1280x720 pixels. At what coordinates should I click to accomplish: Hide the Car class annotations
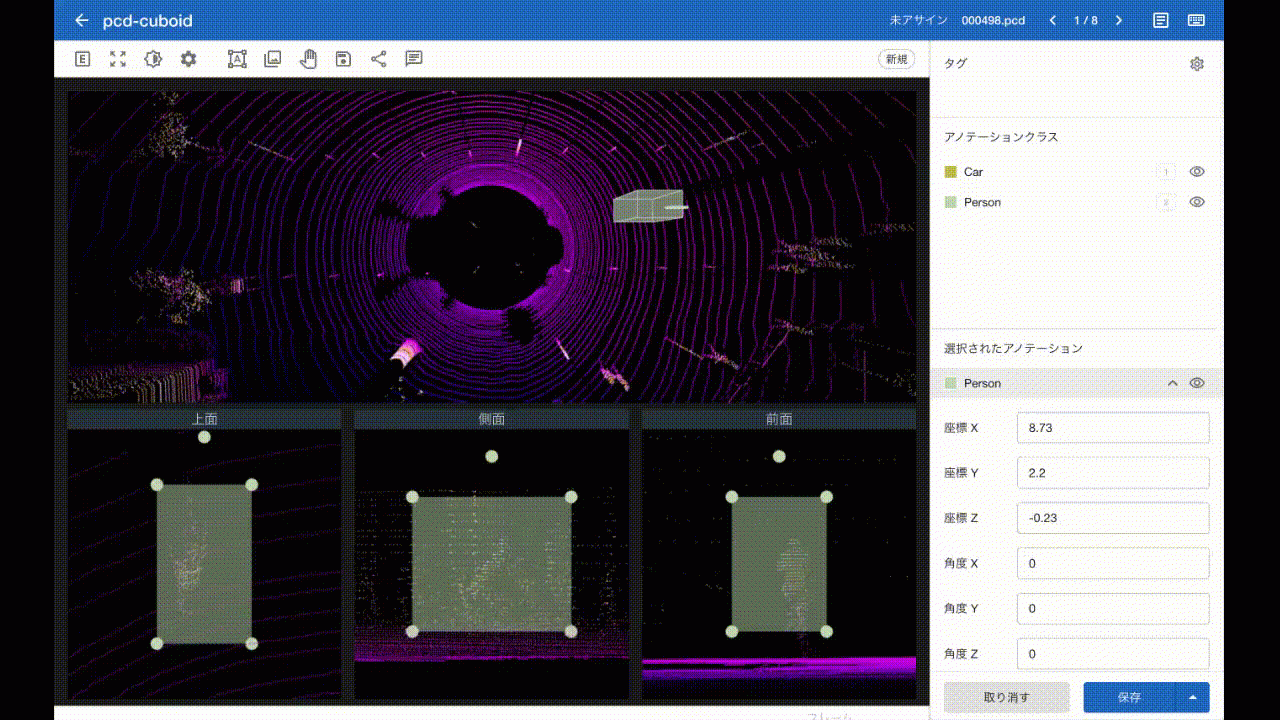tap(1197, 172)
